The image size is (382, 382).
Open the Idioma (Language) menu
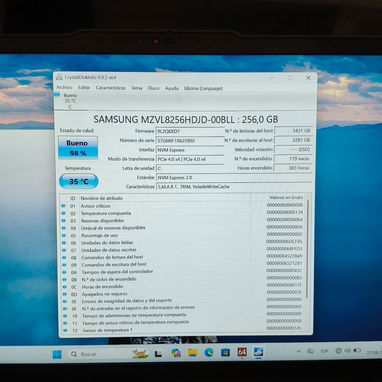pyautogui.click(x=203, y=89)
